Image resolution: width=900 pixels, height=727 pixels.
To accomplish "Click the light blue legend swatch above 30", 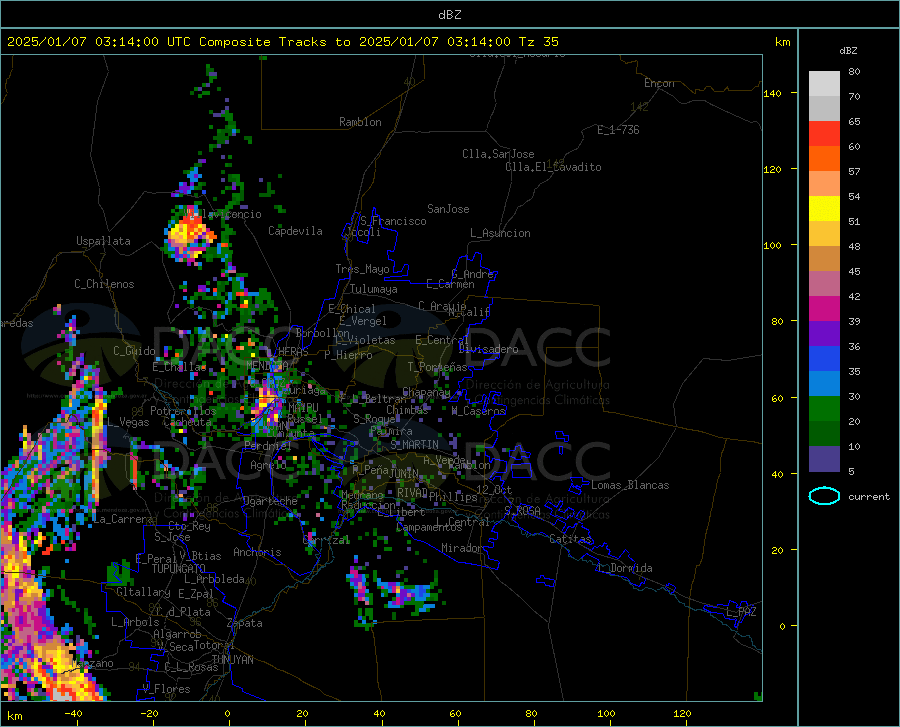I will click(x=824, y=384).
